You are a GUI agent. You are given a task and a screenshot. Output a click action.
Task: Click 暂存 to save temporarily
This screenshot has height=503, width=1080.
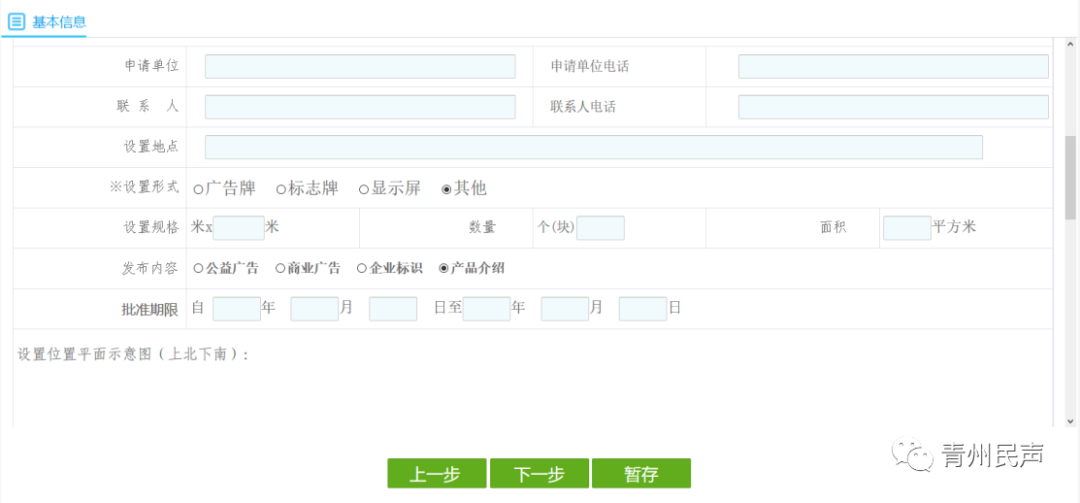click(641, 474)
